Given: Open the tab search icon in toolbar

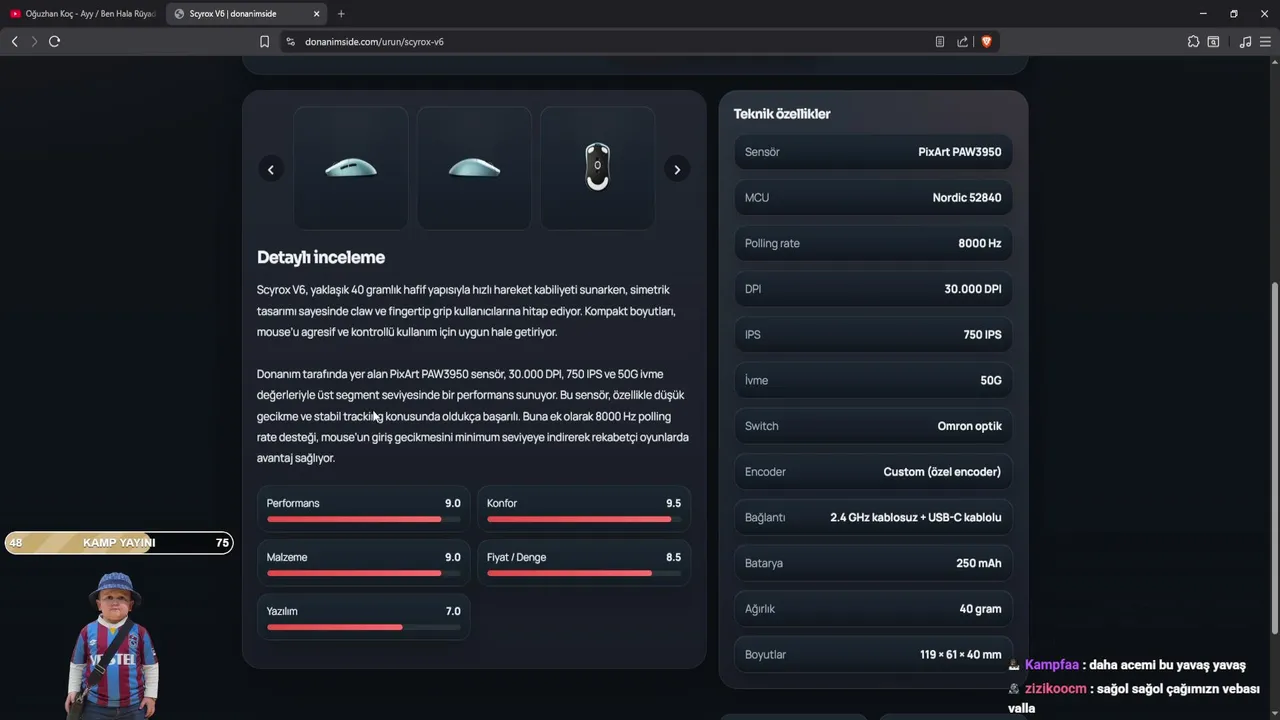Looking at the screenshot, I should (1213, 42).
